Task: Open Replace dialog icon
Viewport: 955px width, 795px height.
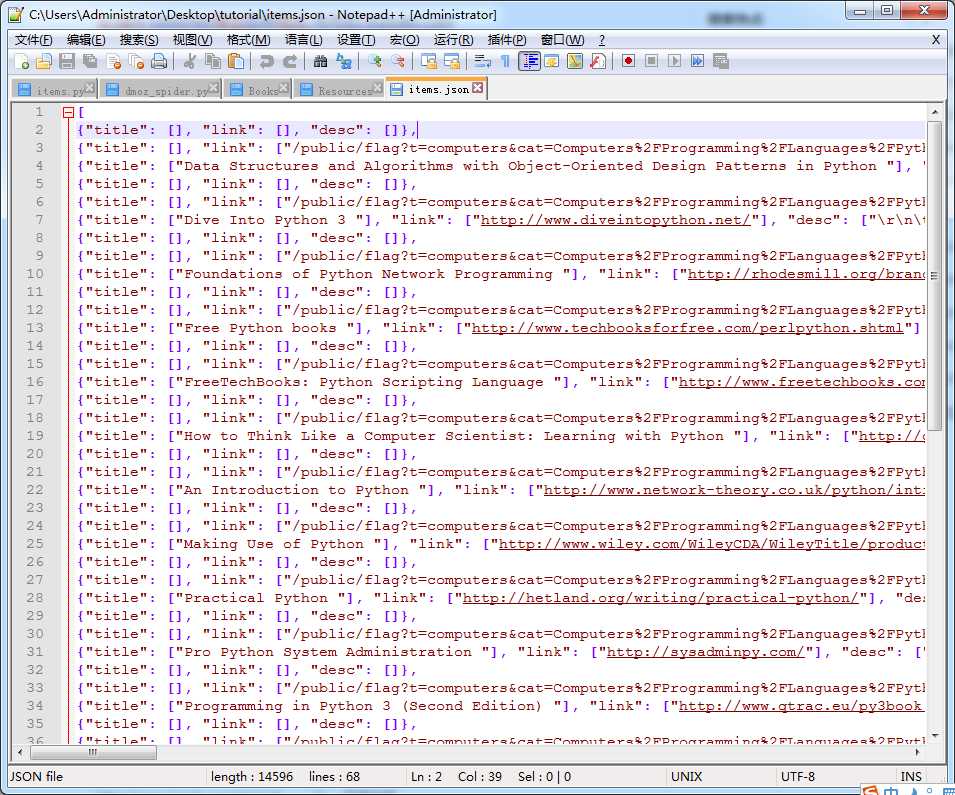Action: [x=344, y=61]
